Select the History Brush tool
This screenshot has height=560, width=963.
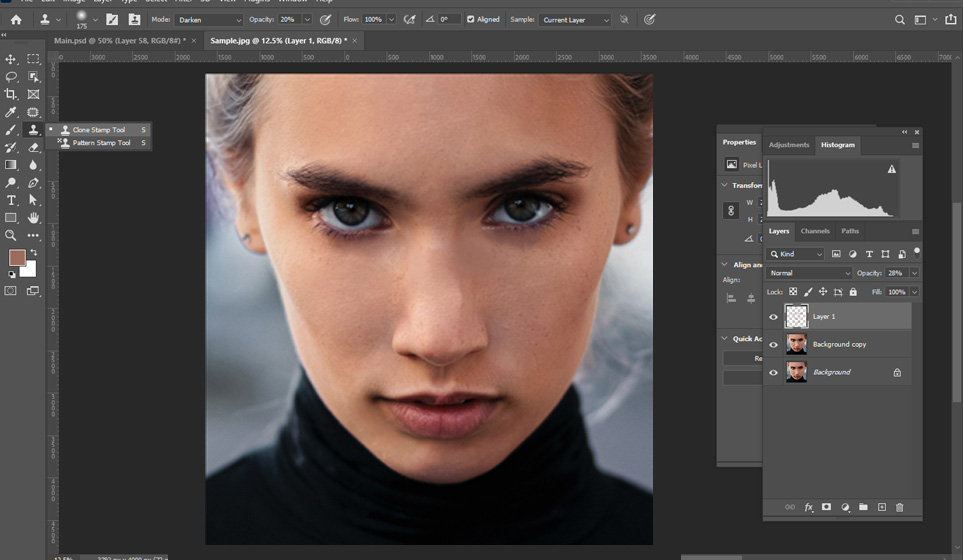coord(10,147)
